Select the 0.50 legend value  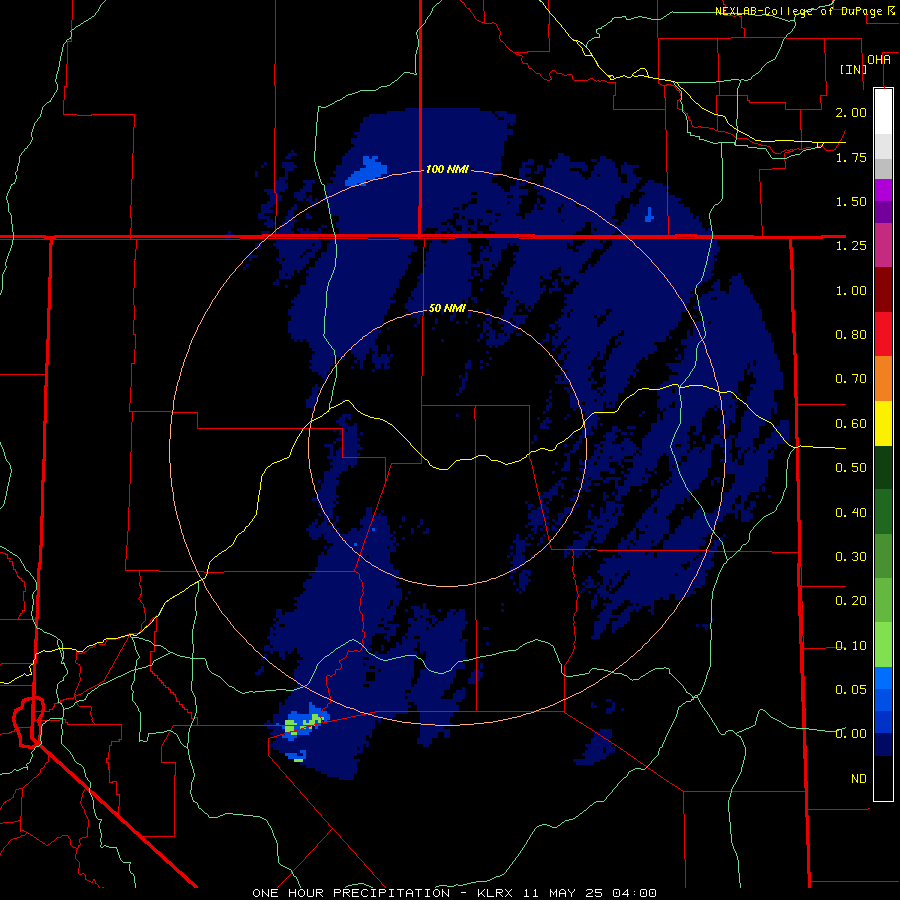click(851, 468)
